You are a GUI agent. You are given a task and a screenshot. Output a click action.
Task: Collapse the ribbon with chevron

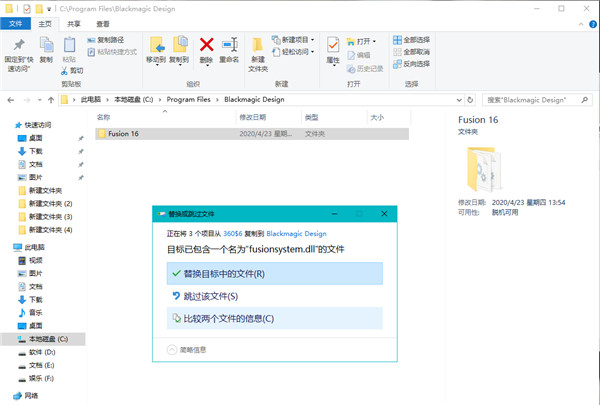point(581,24)
